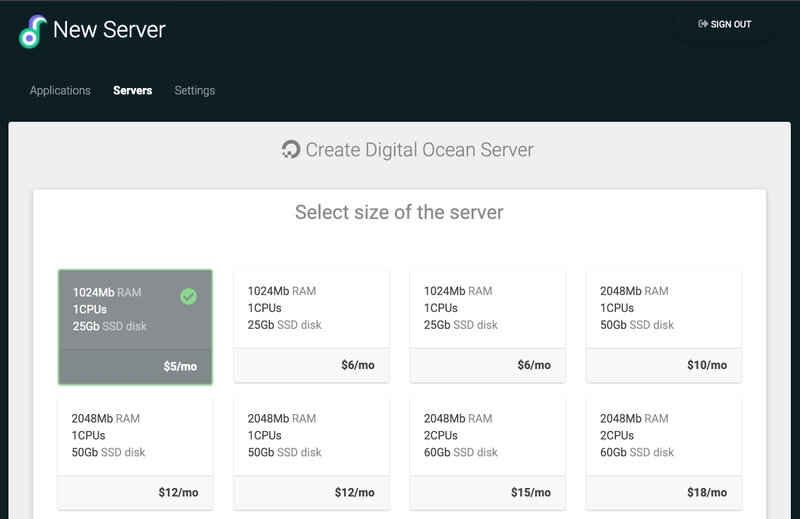Pick the first $12/mo 50Gb plan
The height and width of the screenshot is (519, 800).
pos(135,453)
